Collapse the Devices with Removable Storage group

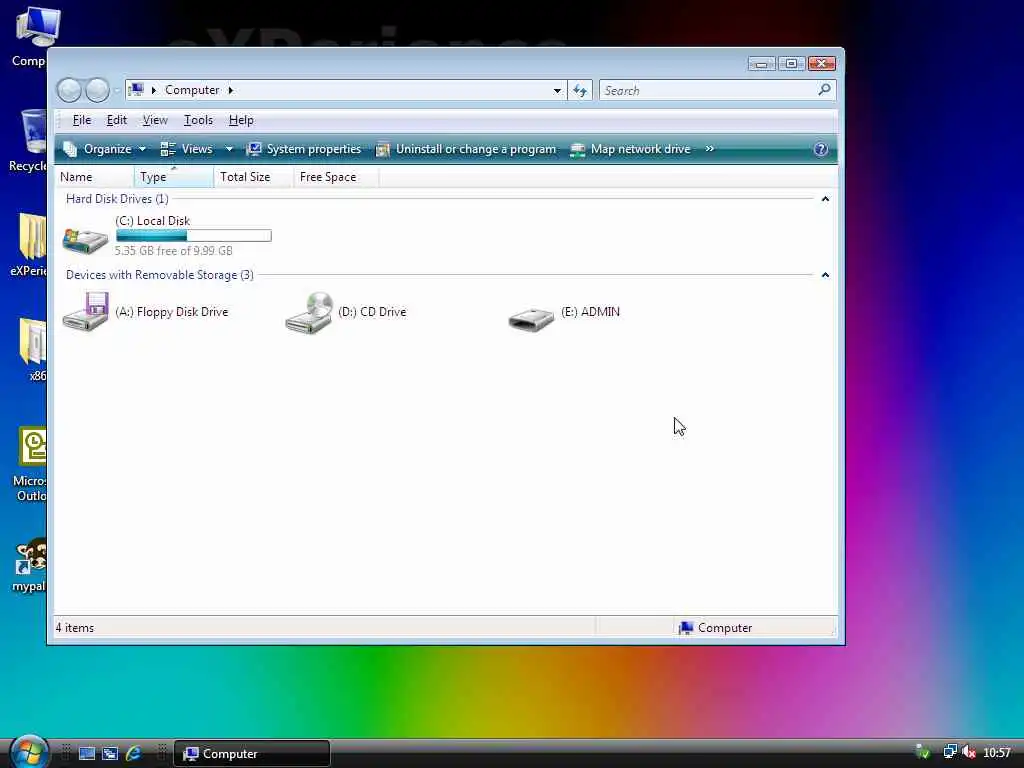click(825, 275)
